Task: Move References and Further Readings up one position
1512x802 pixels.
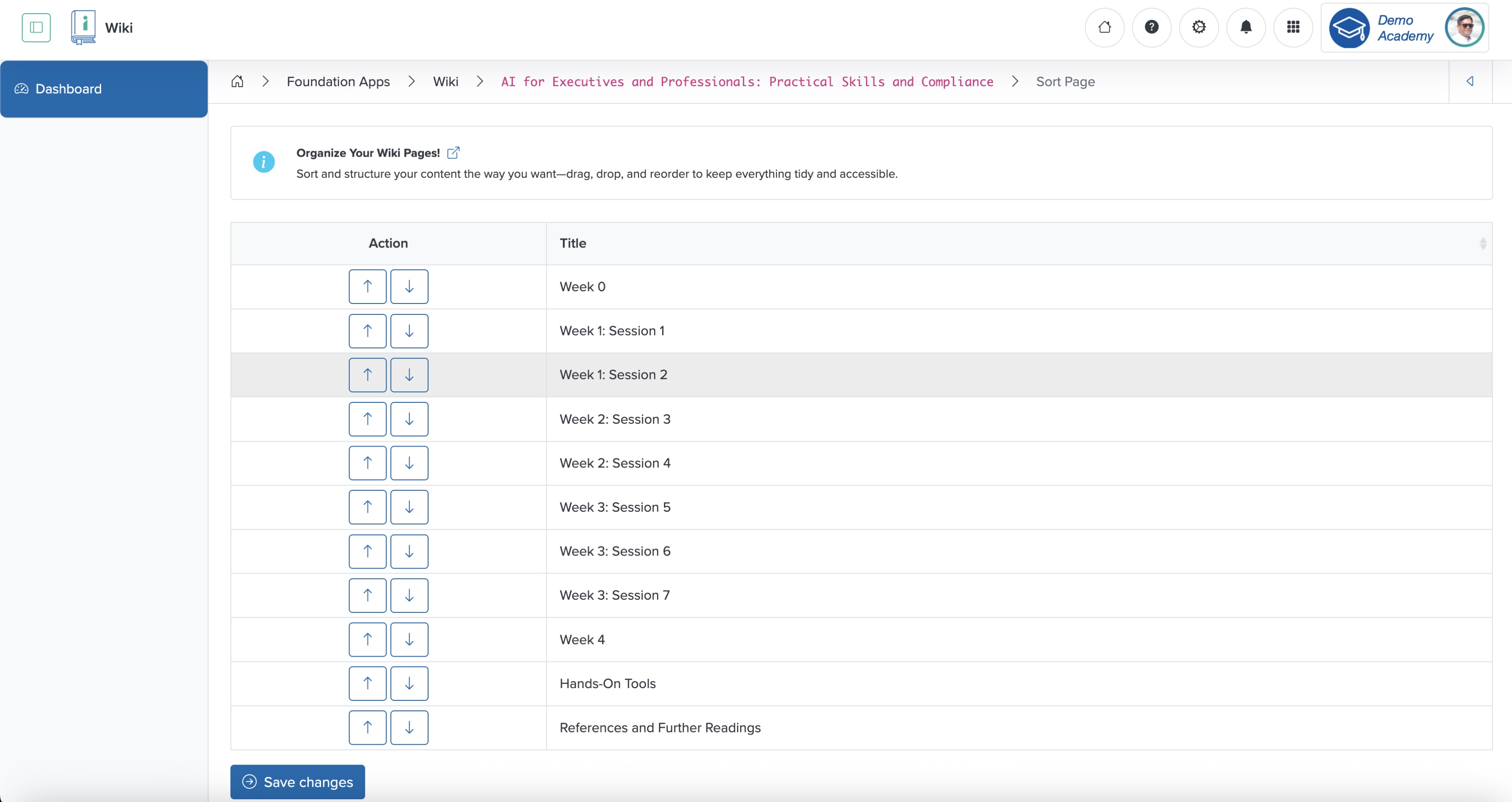Action: click(x=367, y=727)
